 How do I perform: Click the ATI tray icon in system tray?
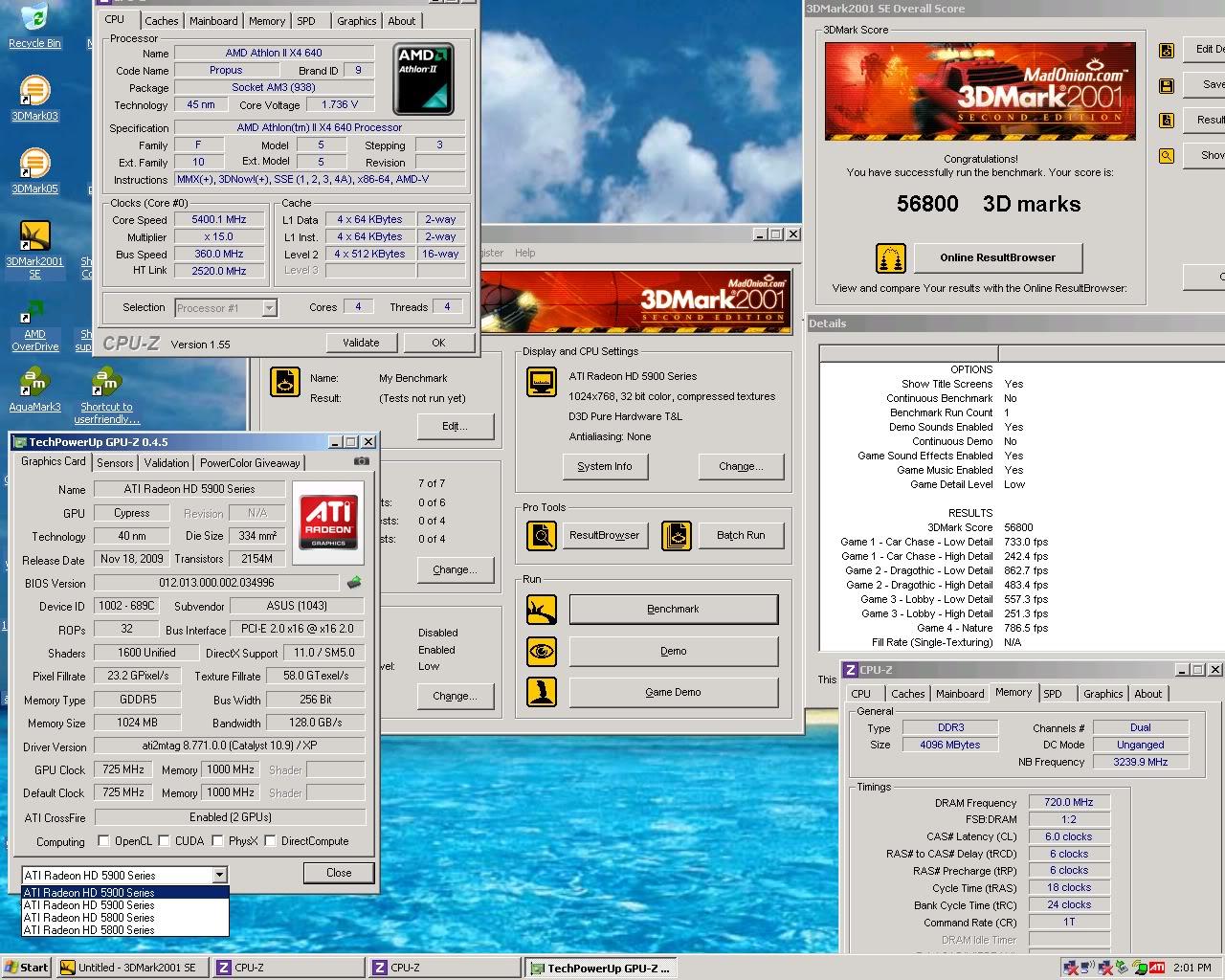tap(1156, 968)
